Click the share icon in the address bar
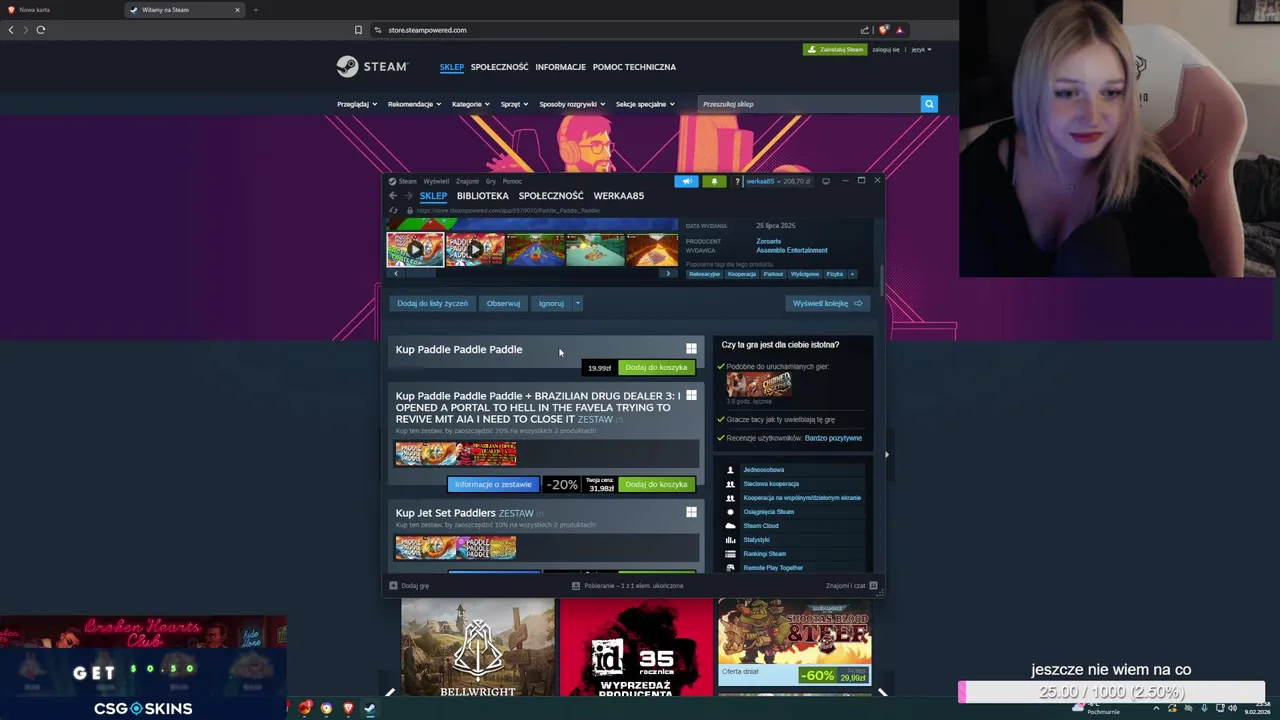 click(x=865, y=30)
